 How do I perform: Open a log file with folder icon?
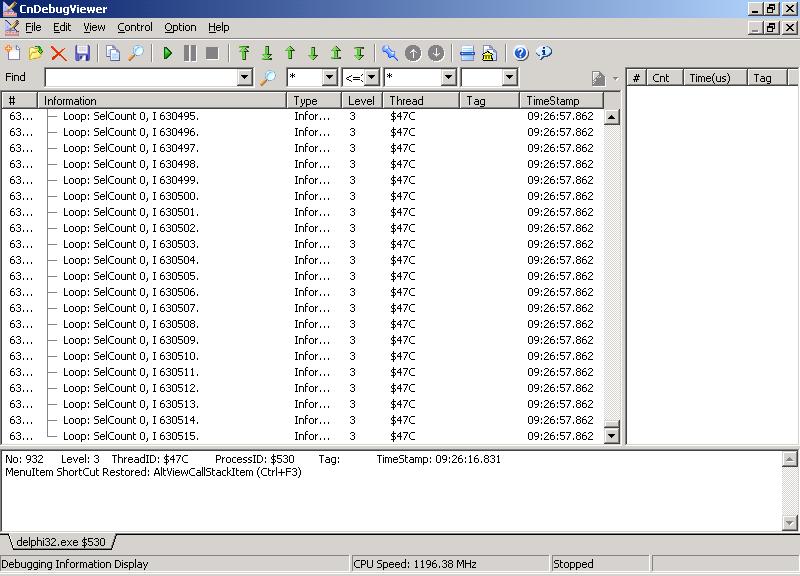[36, 53]
